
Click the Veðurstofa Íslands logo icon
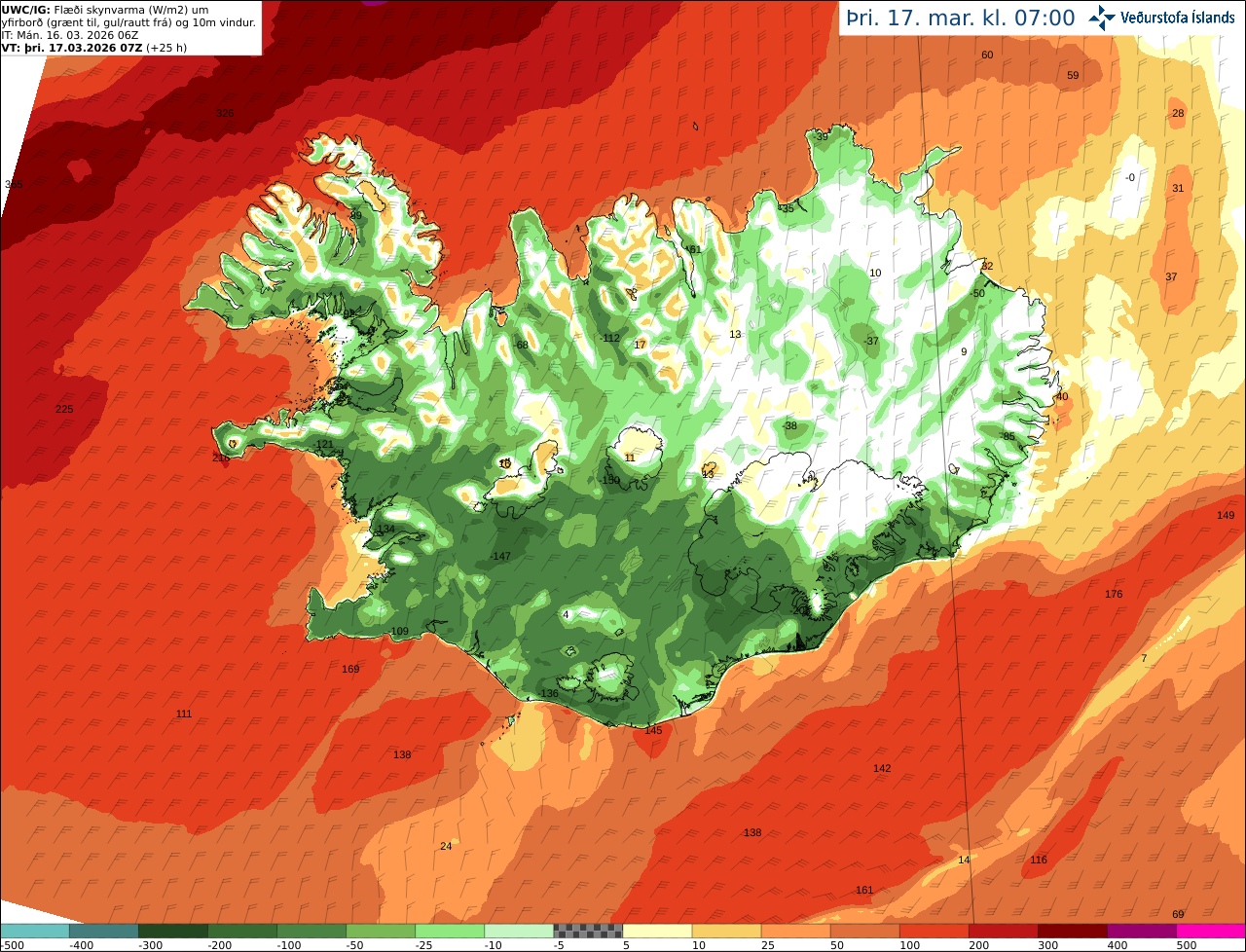tap(1102, 17)
